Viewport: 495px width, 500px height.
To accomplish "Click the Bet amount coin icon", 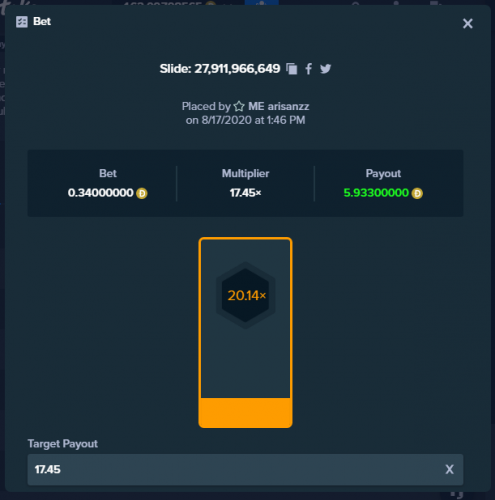I will coord(142,193).
